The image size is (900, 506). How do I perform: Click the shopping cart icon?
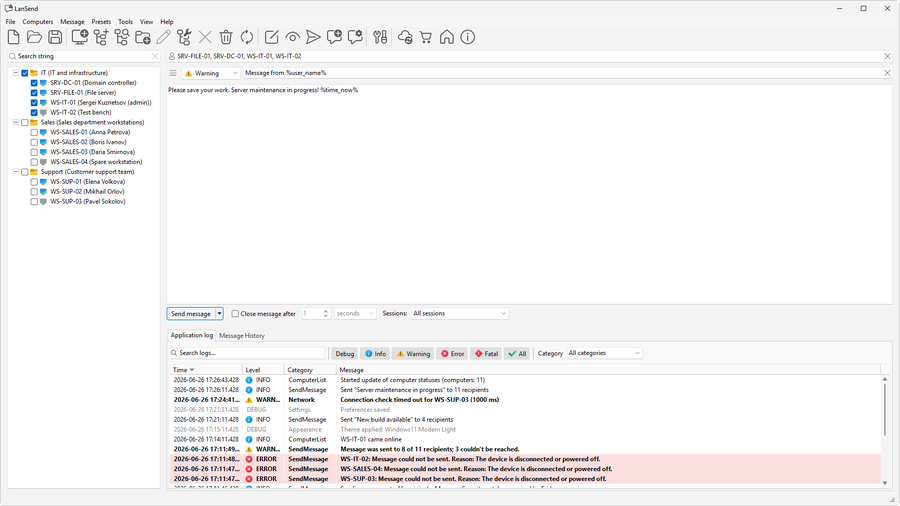coord(426,37)
